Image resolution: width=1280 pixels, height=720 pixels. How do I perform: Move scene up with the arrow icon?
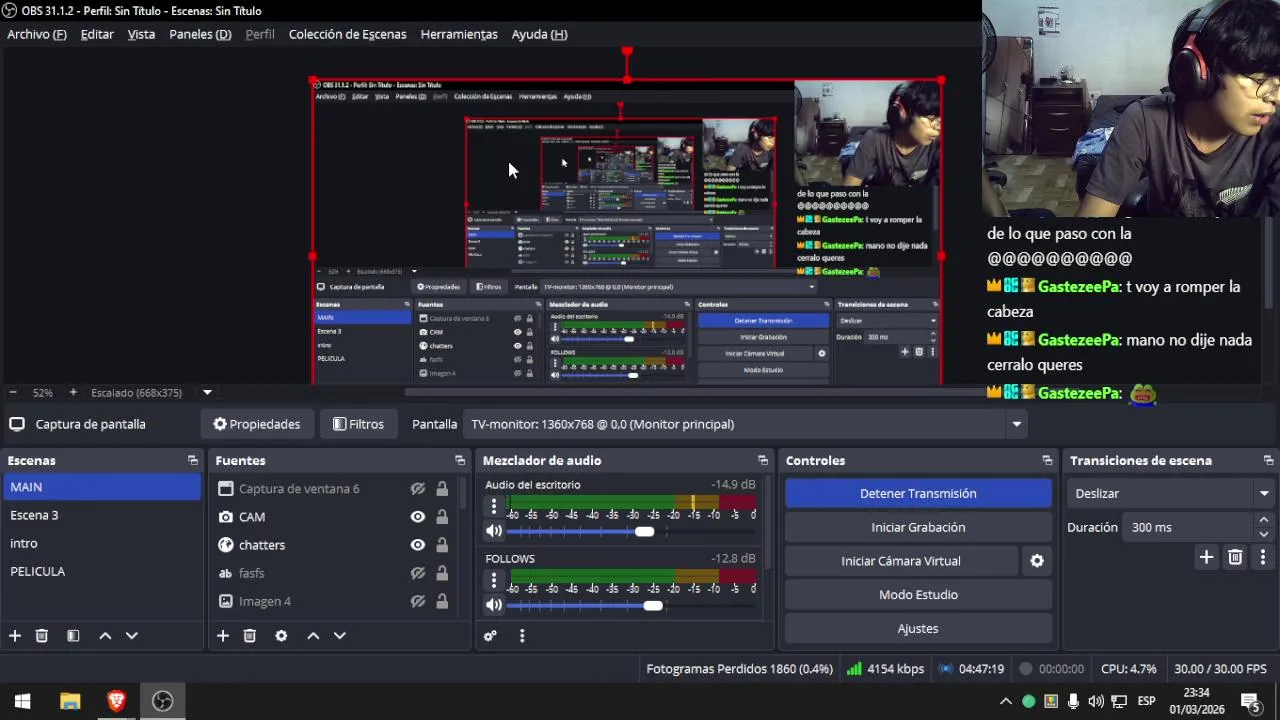tap(105, 636)
